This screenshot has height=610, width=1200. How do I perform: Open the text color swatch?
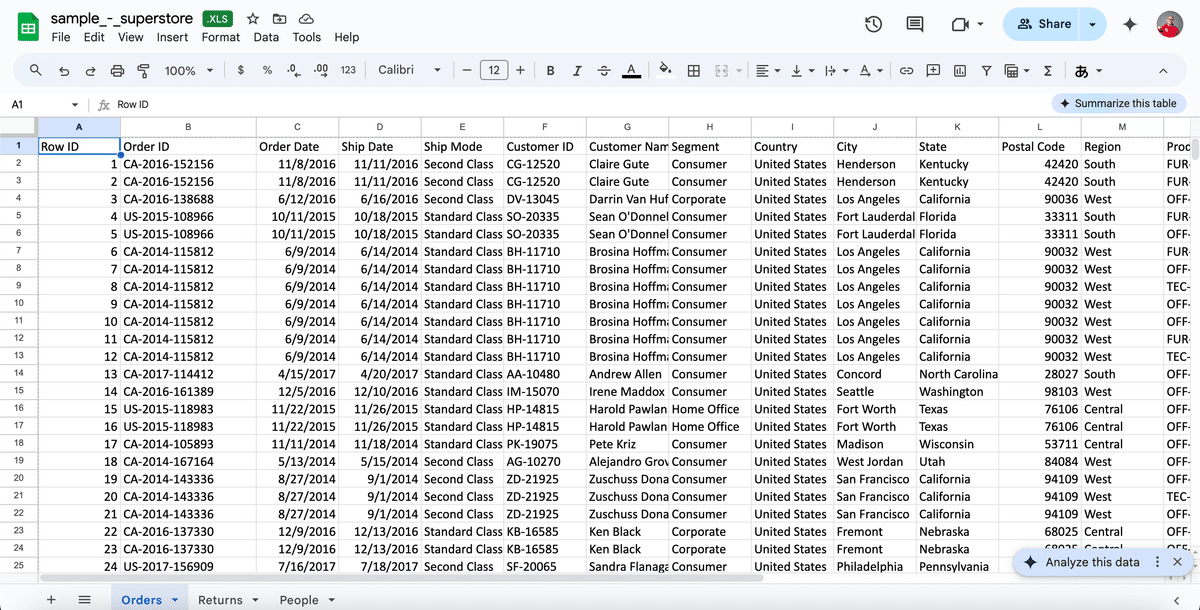(x=629, y=70)
